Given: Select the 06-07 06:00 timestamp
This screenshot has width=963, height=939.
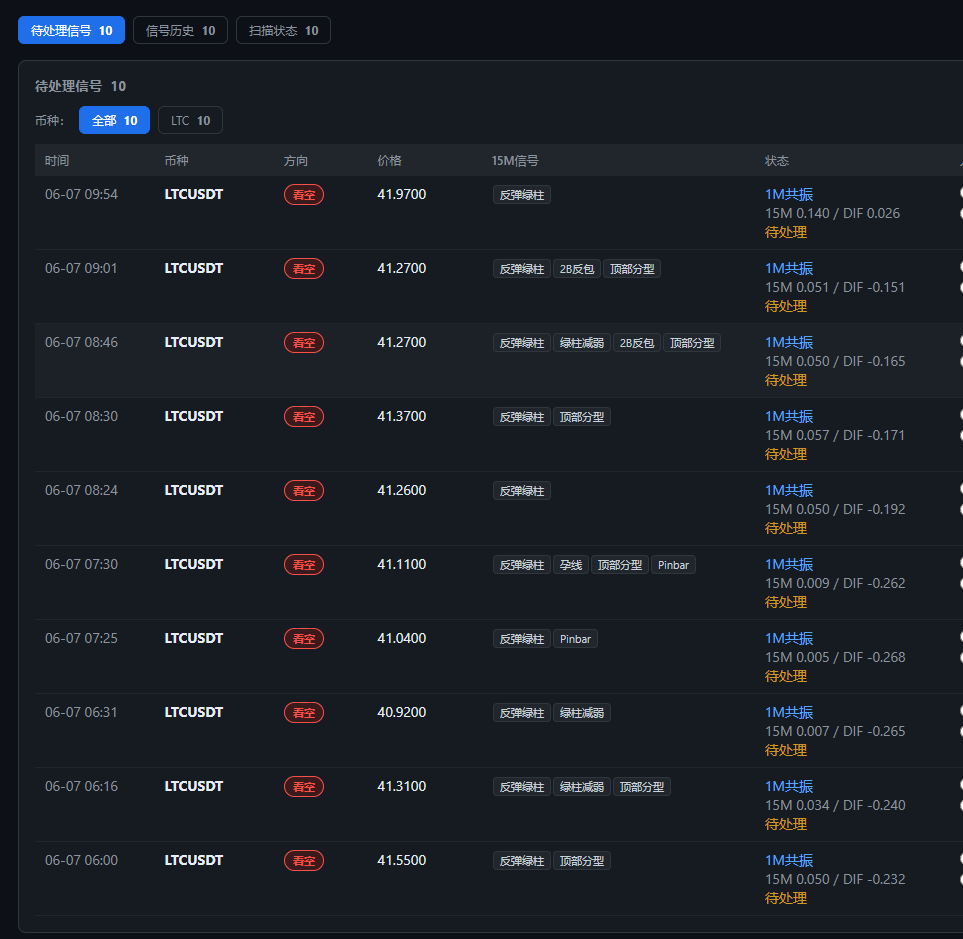Looking at the screenshot, I should (x=81, y=860).
